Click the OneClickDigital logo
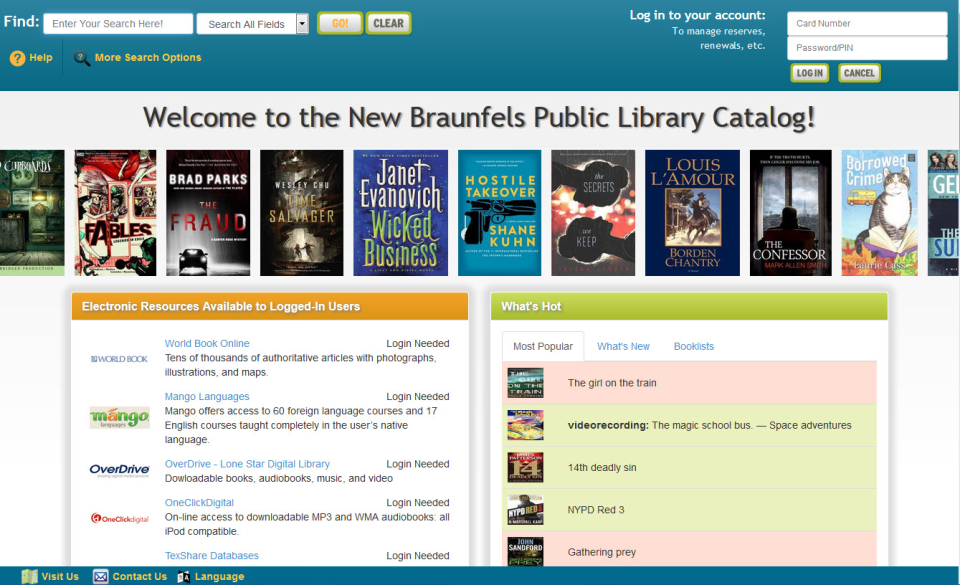Image resolution: width=960 pixels, height=585 pixels. click(x=119, y=516)
